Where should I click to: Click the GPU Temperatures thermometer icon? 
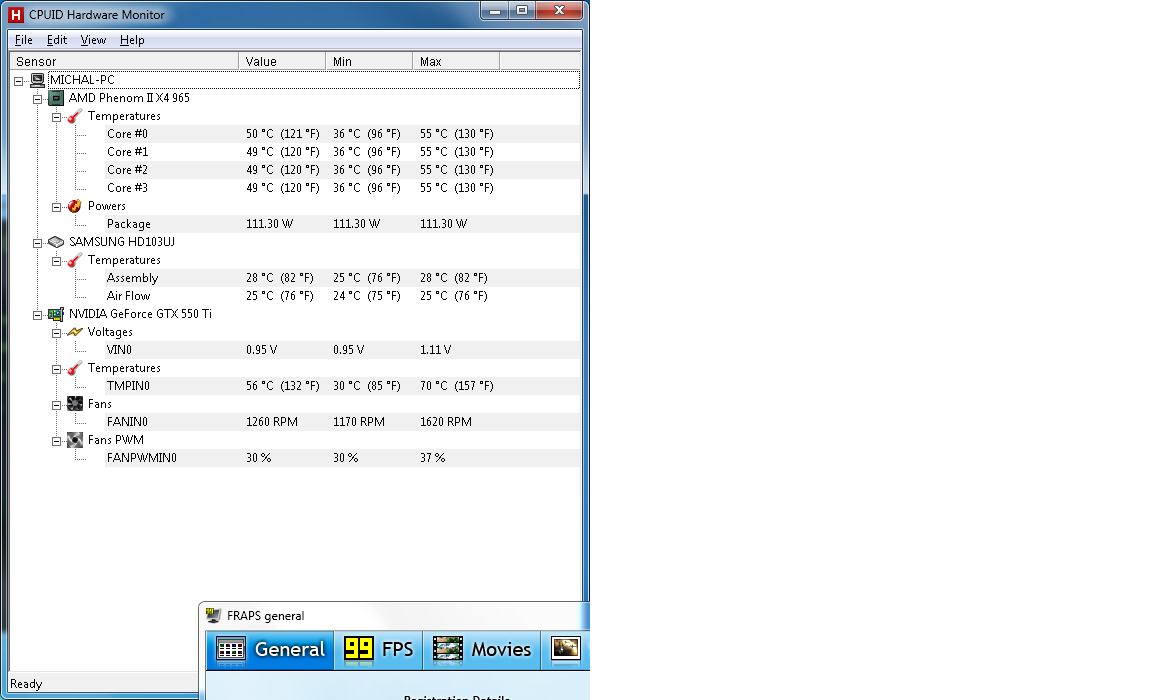75,368
